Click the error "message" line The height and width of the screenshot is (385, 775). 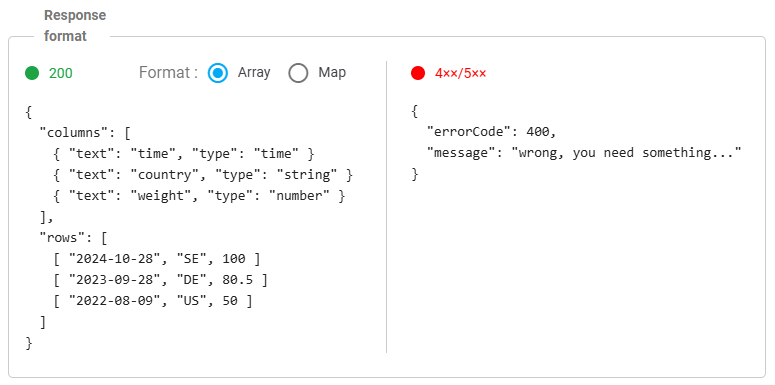(x=584, y=153)
